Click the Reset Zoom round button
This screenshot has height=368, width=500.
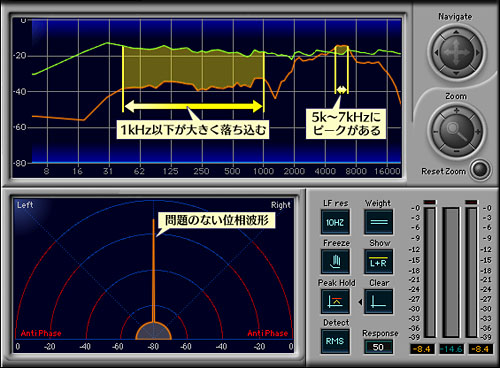[480, 169]
